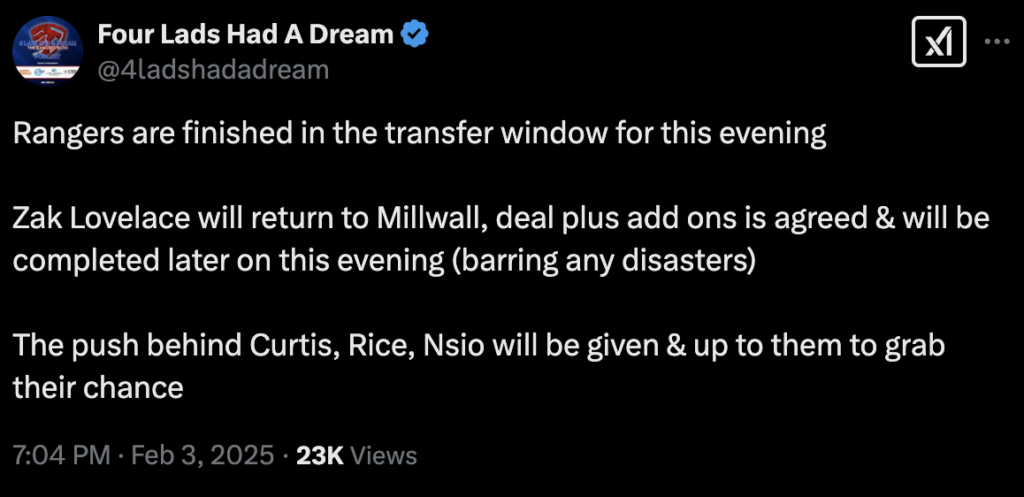The image size is (1024, 497).
Task: Open the @4ladshadadream handle link
Action: pos(213,70)
